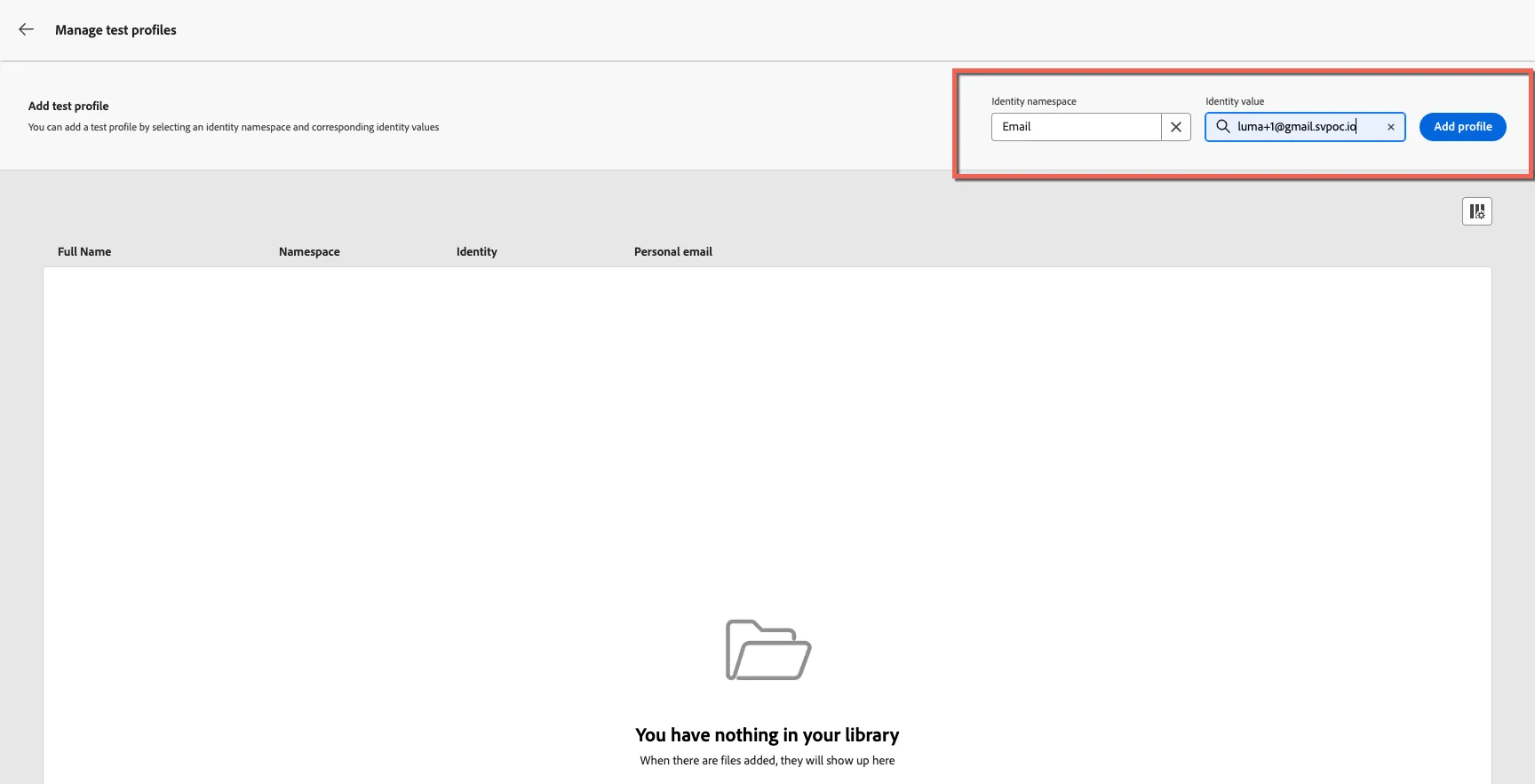This screenshot has height=784, width=1535.
Task: Open the Identity namespace combo box
Action: pyautogui.click(x=1076, y=127)
